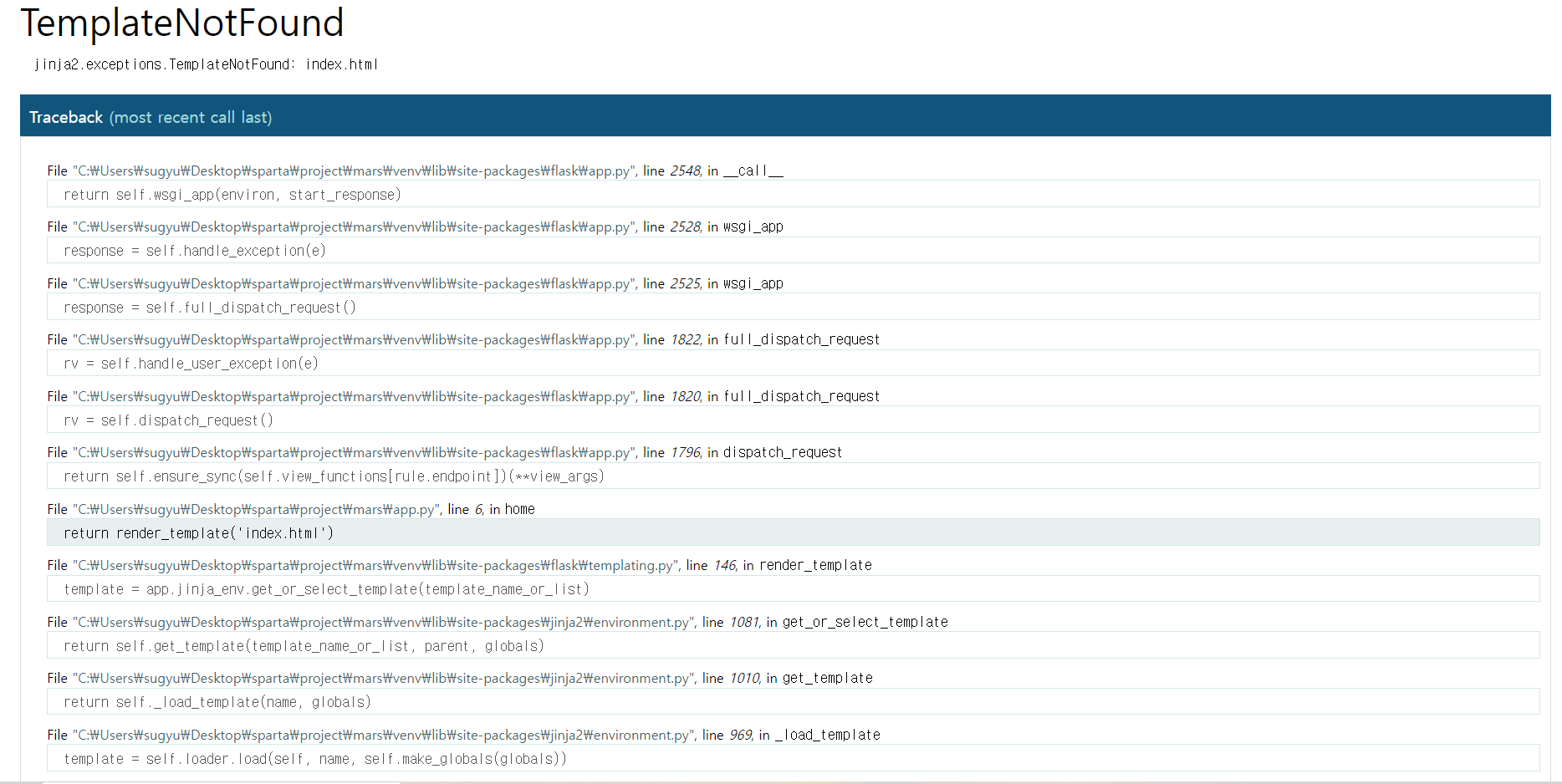Open the frame for line 1820 in full_dispatch_request

pyautogui.click(x=463, y=396)
